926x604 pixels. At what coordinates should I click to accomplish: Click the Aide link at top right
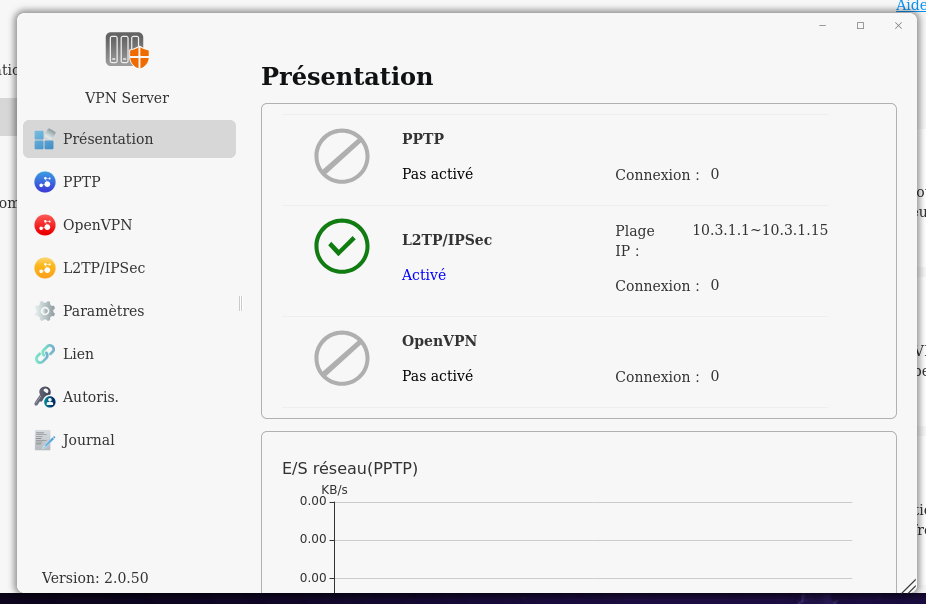point(910,6)
